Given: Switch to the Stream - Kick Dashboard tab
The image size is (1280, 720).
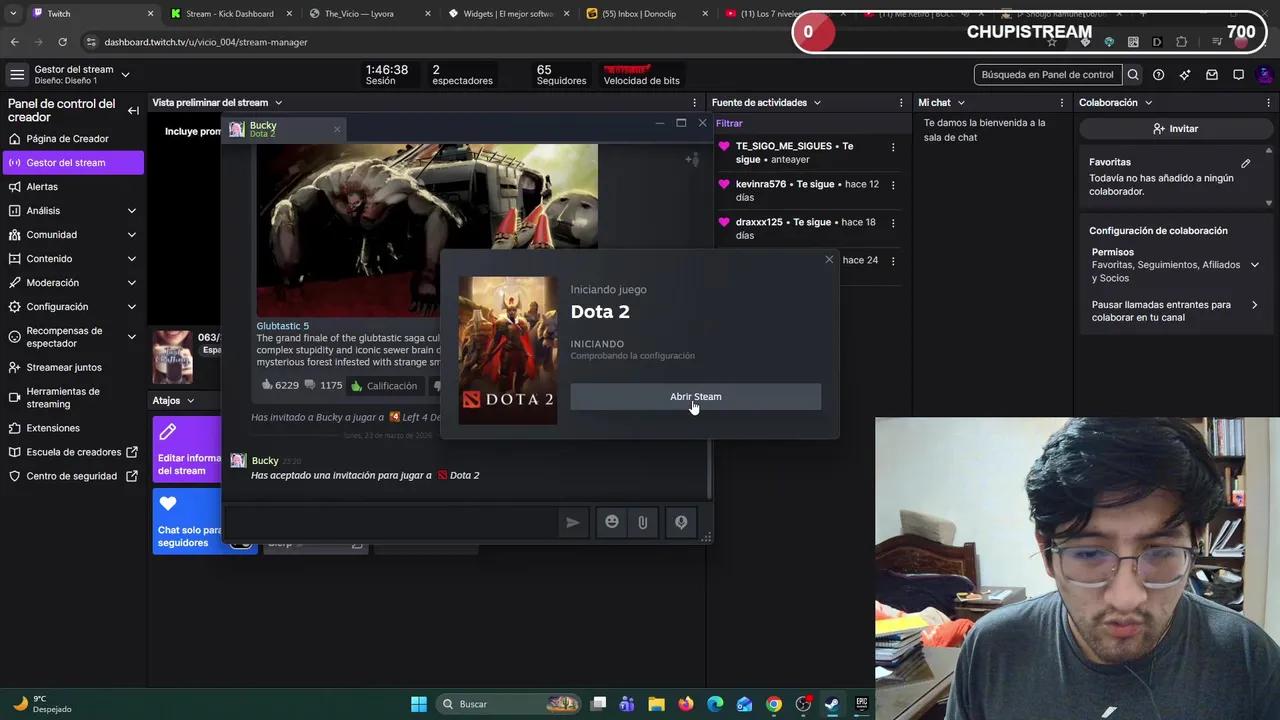Looking at the screenshot, I should (229, 14).
